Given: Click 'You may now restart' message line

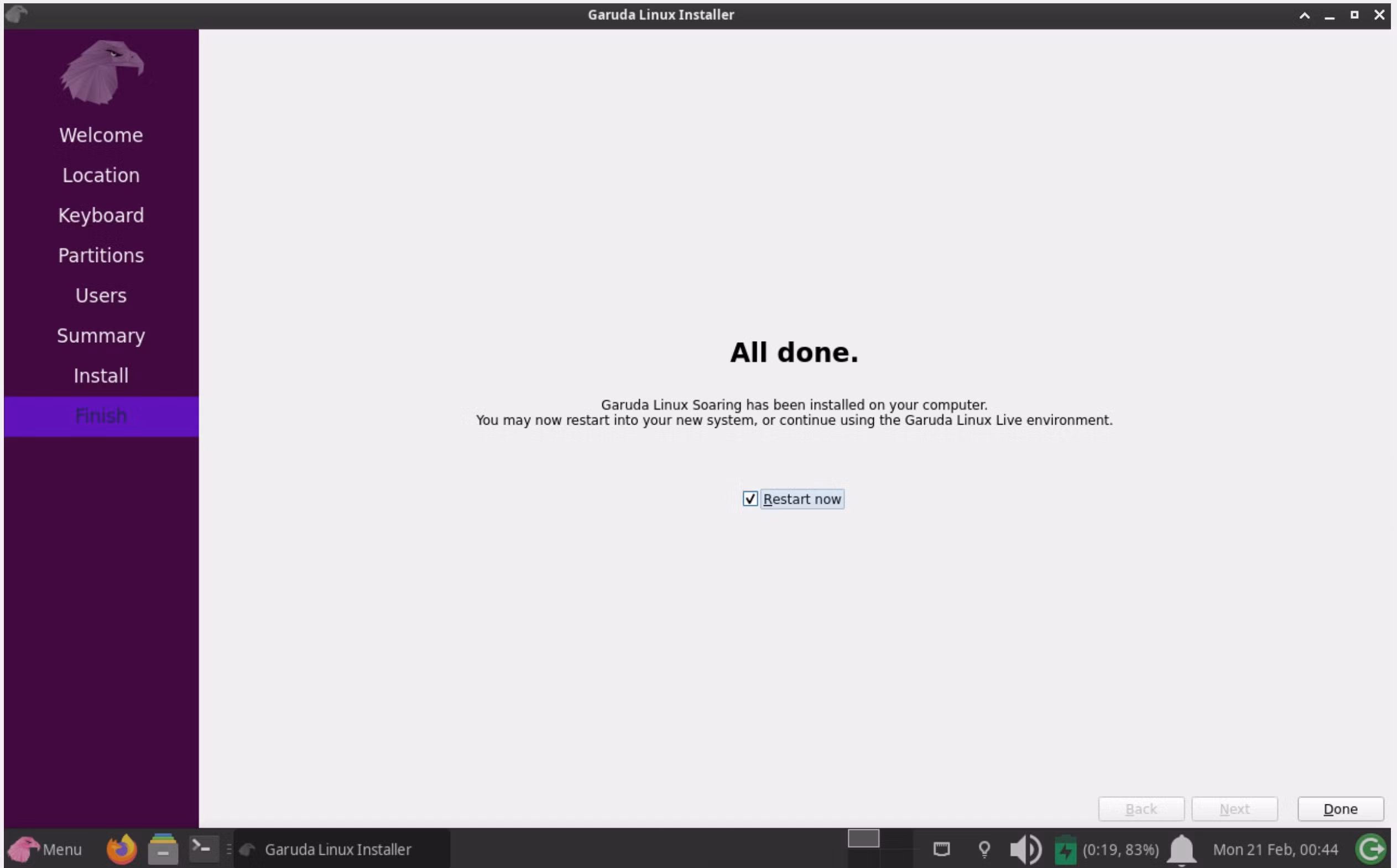Looking at the screenshot, I should click(x=794, y=420).
